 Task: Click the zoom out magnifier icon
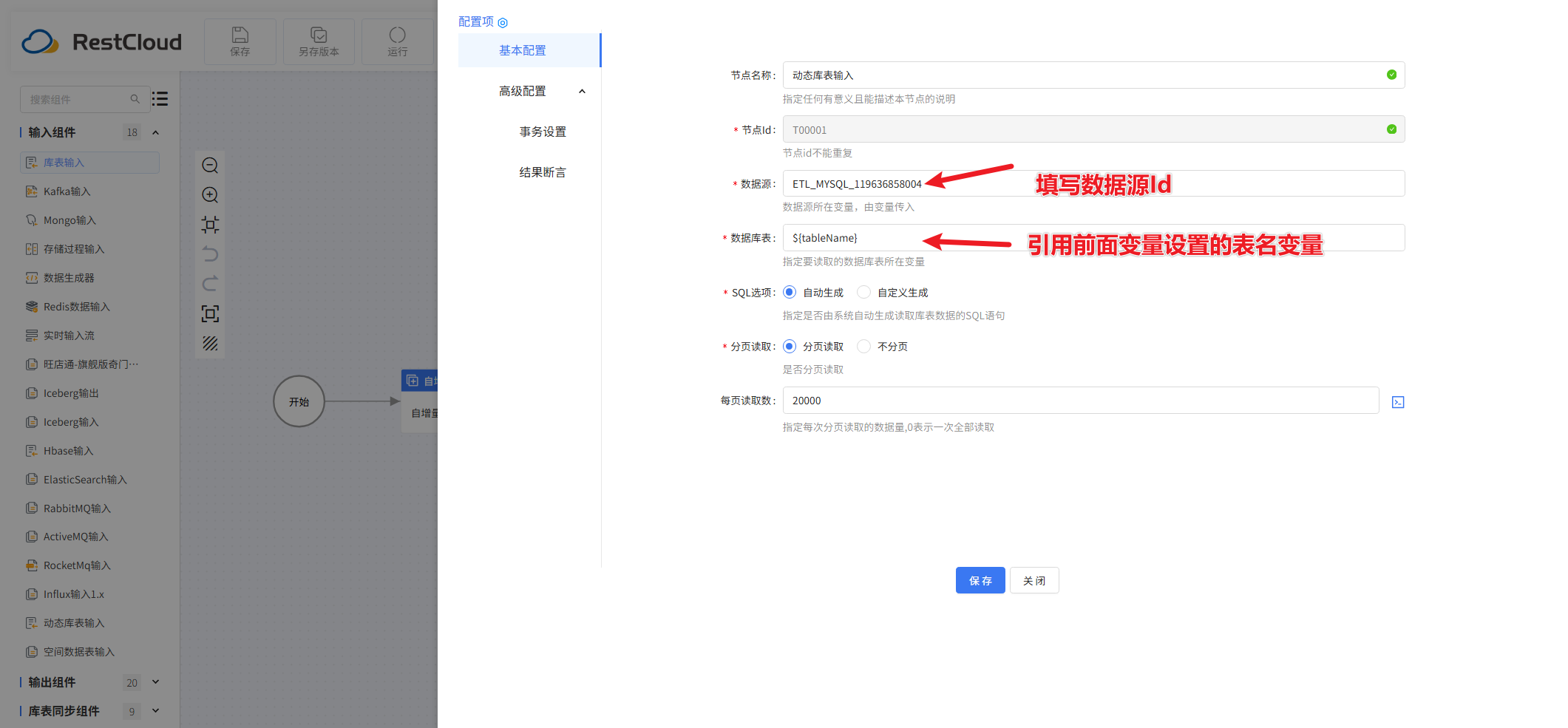[x=210, y=166]
